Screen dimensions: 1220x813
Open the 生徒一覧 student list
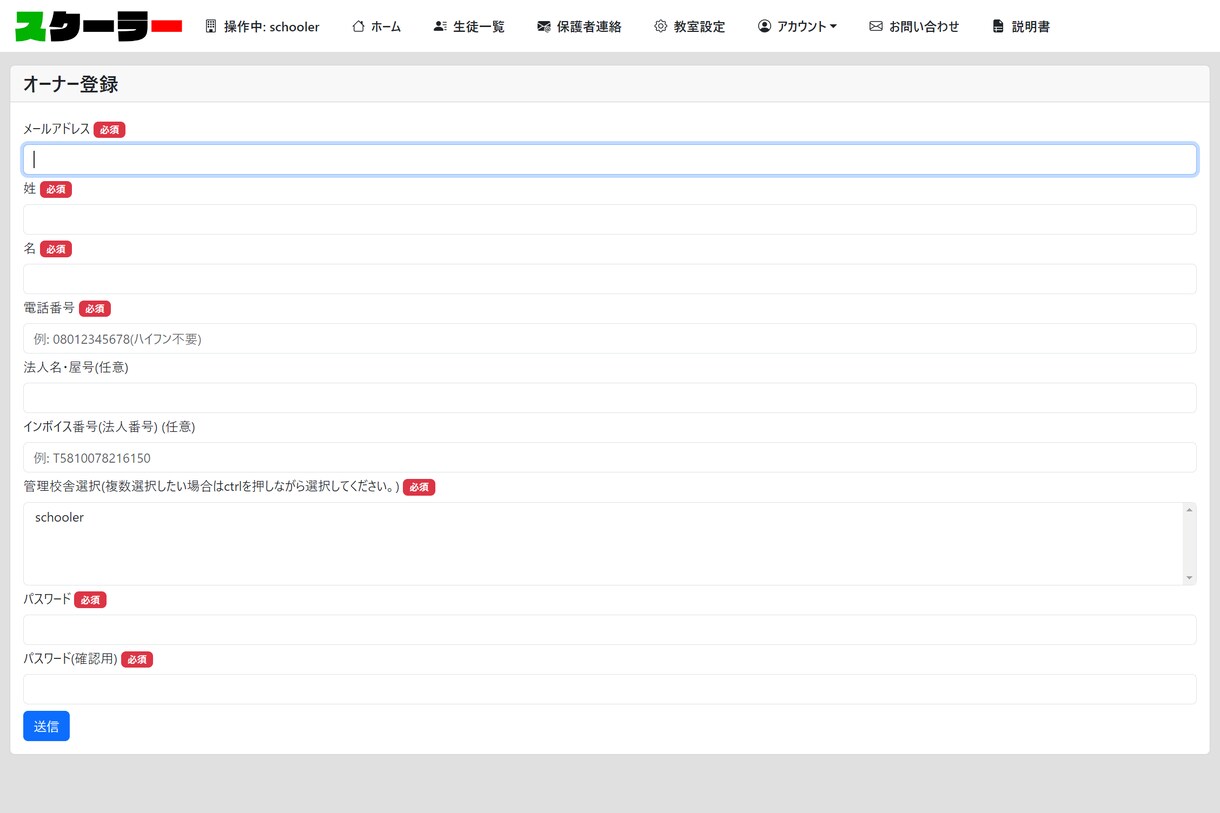[x=469, y=26]
